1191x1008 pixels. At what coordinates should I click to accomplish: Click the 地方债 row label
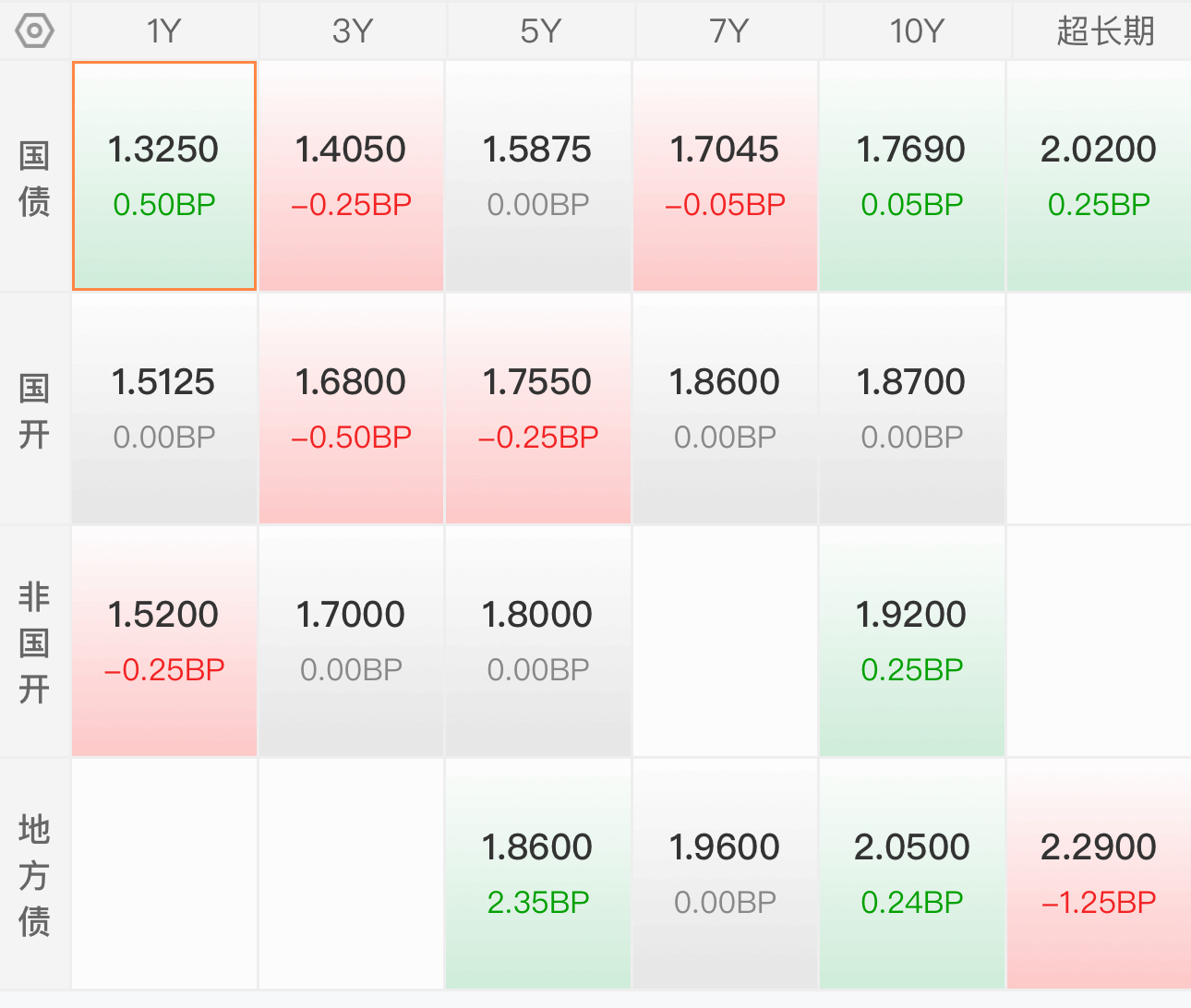[34, 876]
